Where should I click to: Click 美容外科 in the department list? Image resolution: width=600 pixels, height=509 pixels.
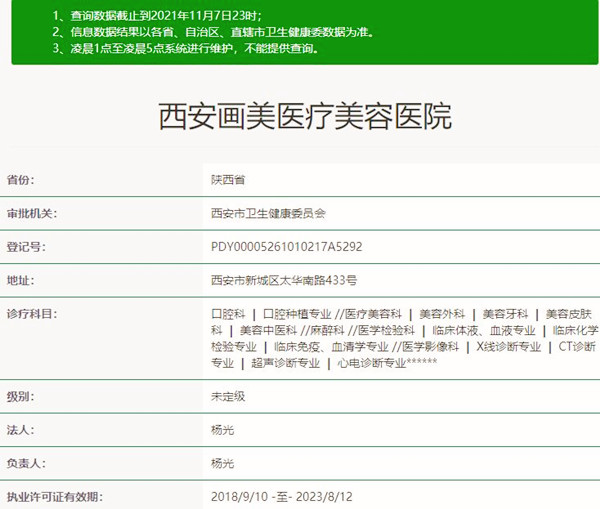pyautogui.click(x=442, y=314)
